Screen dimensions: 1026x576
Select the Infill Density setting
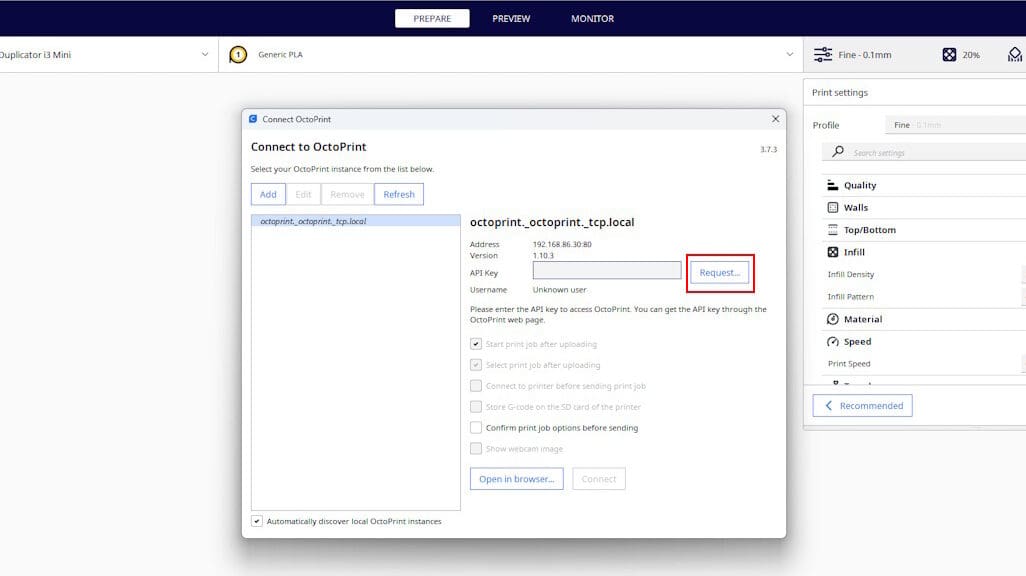tap(851, 274)
